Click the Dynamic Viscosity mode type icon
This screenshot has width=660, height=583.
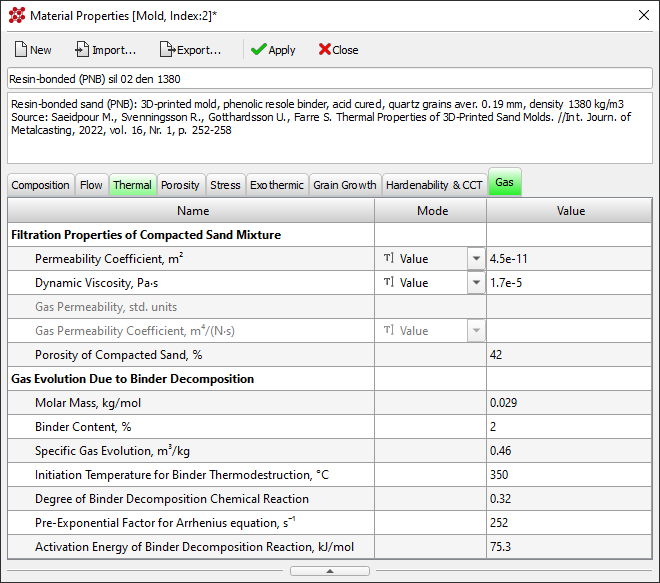(x=388, y=283)
